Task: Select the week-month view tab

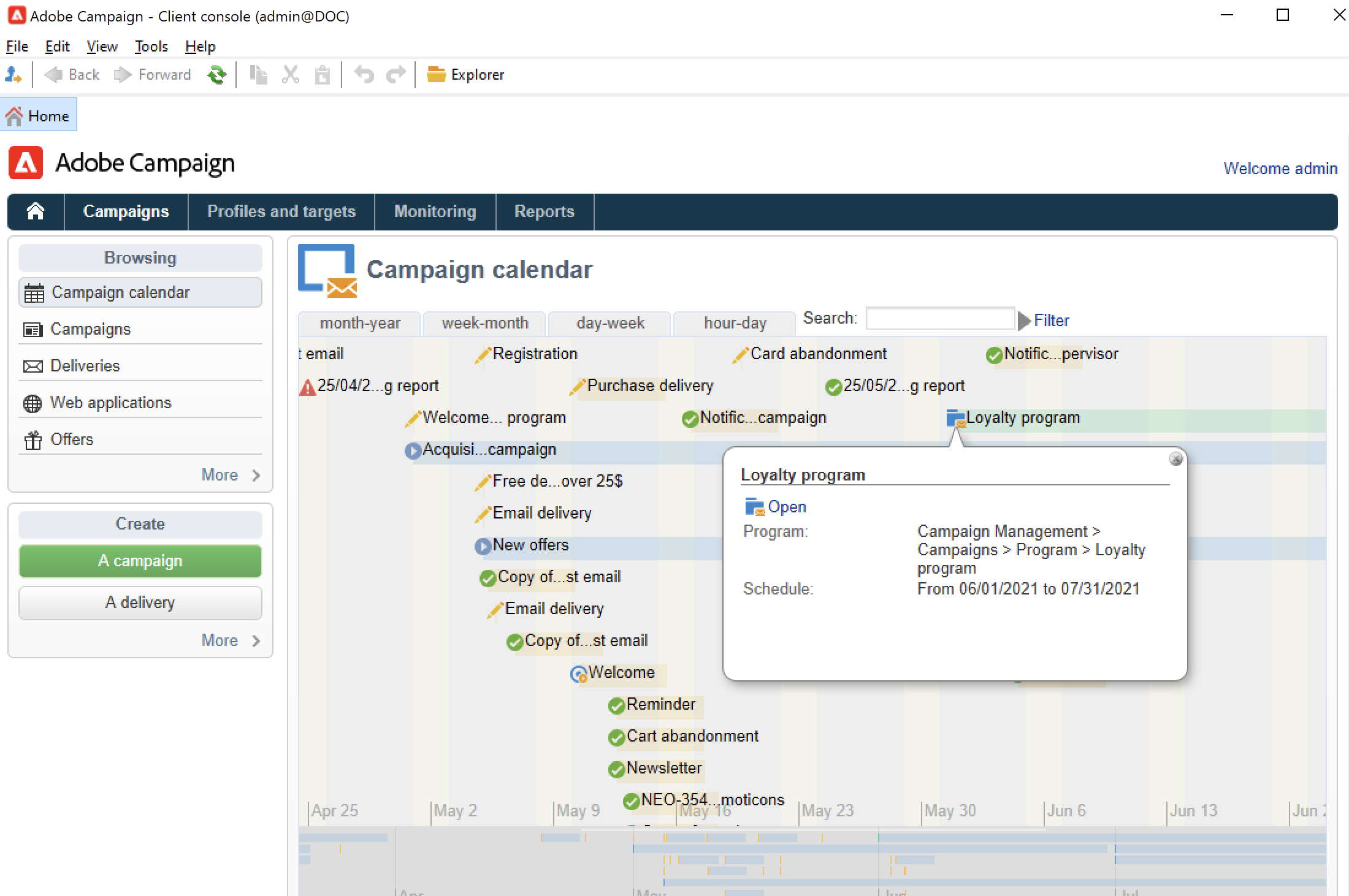Action: tap(484, 323)
